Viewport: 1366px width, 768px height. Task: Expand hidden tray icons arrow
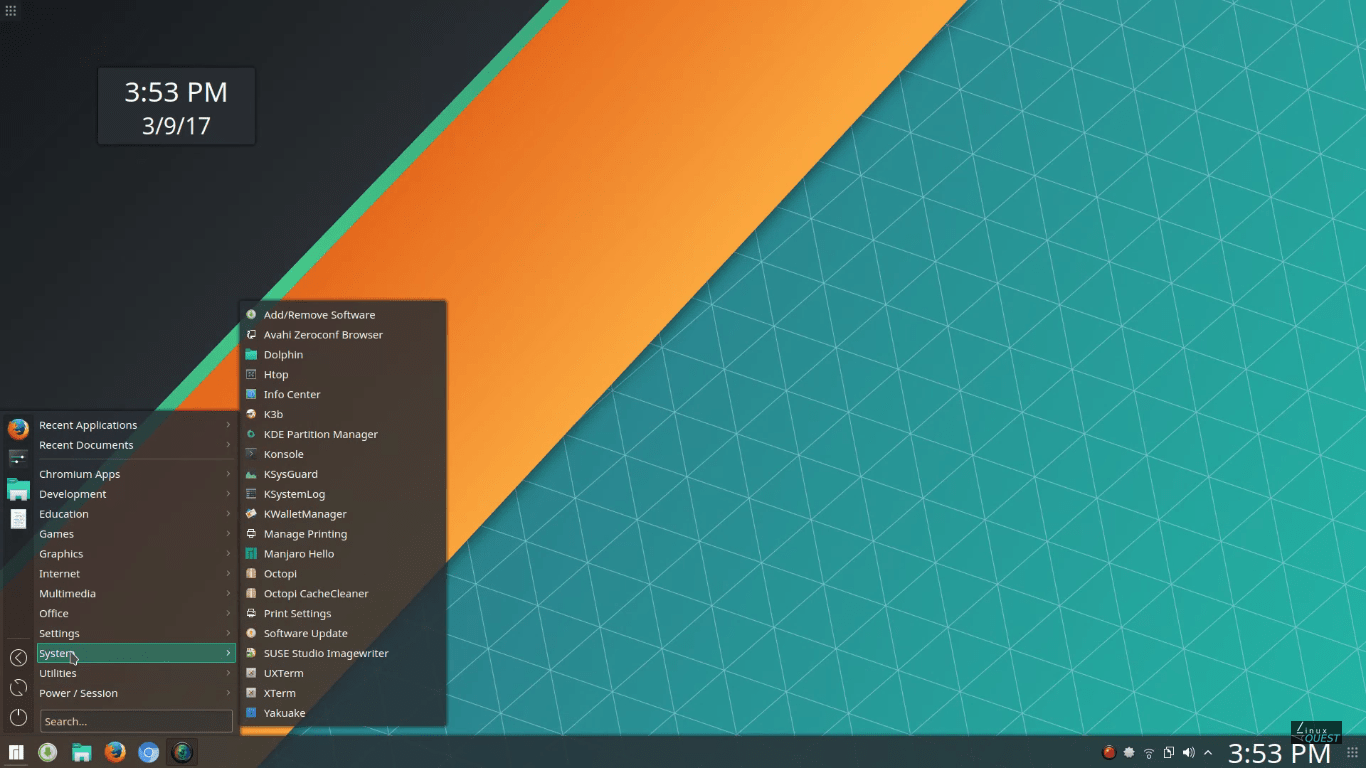[1208, 752]
